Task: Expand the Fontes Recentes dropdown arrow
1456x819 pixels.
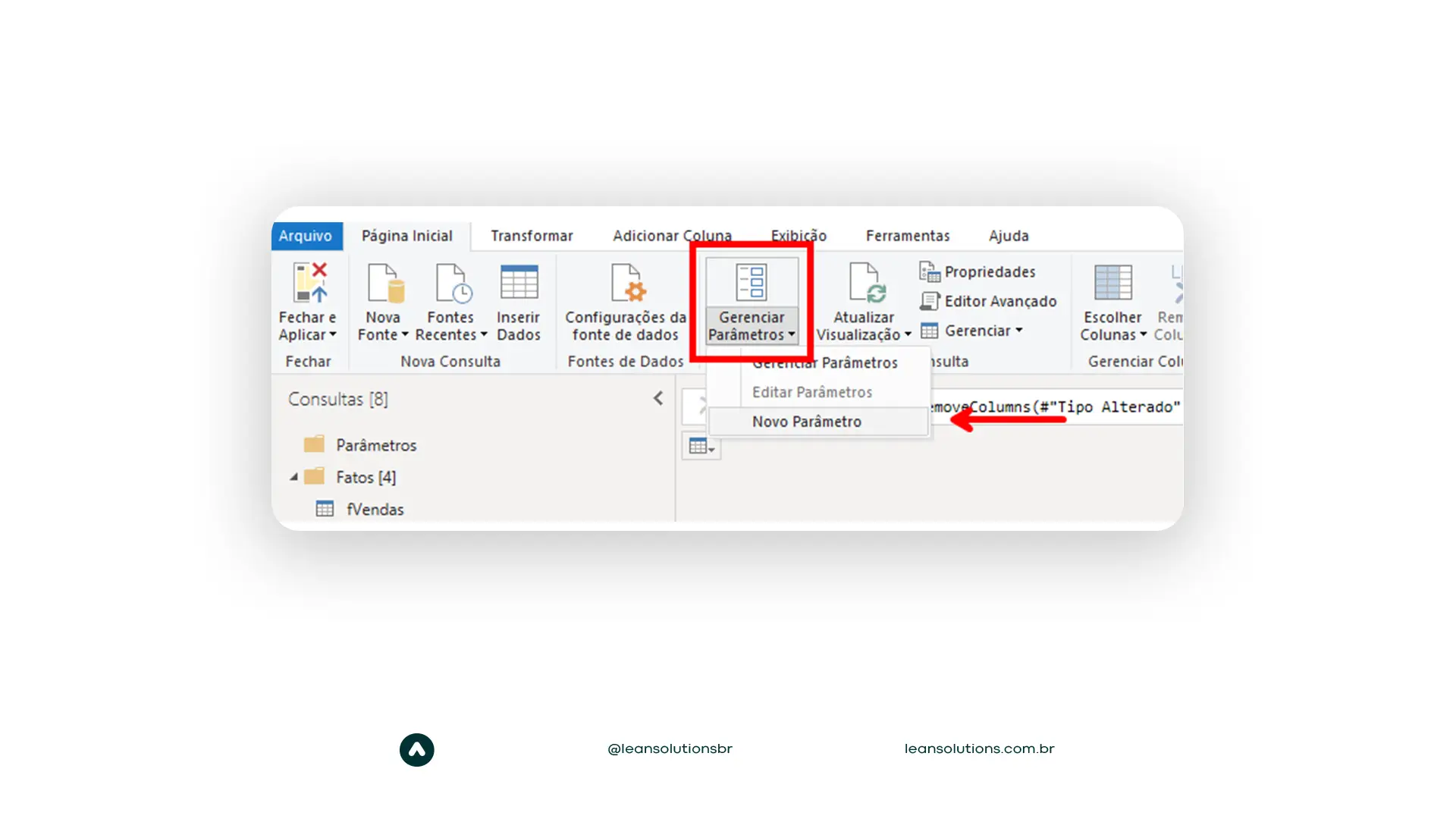Action: coord(484,334)
